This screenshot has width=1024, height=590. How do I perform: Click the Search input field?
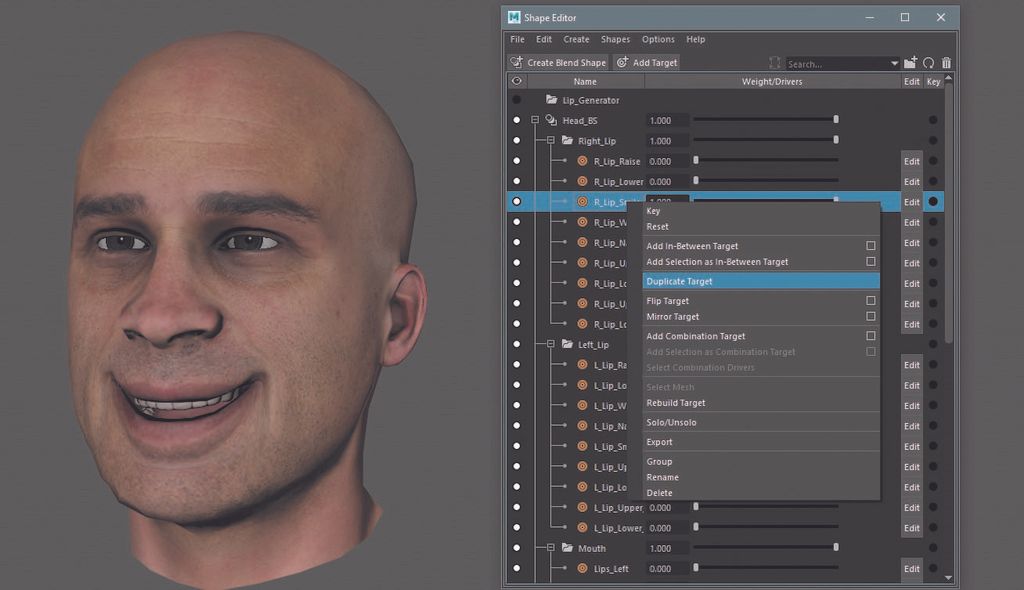coord(833,62)
